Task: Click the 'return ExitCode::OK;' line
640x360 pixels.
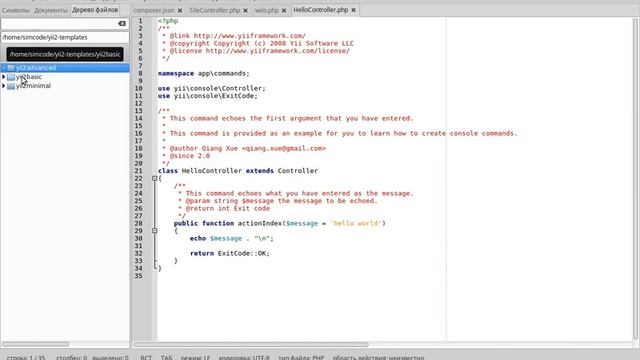Action: 230,253
